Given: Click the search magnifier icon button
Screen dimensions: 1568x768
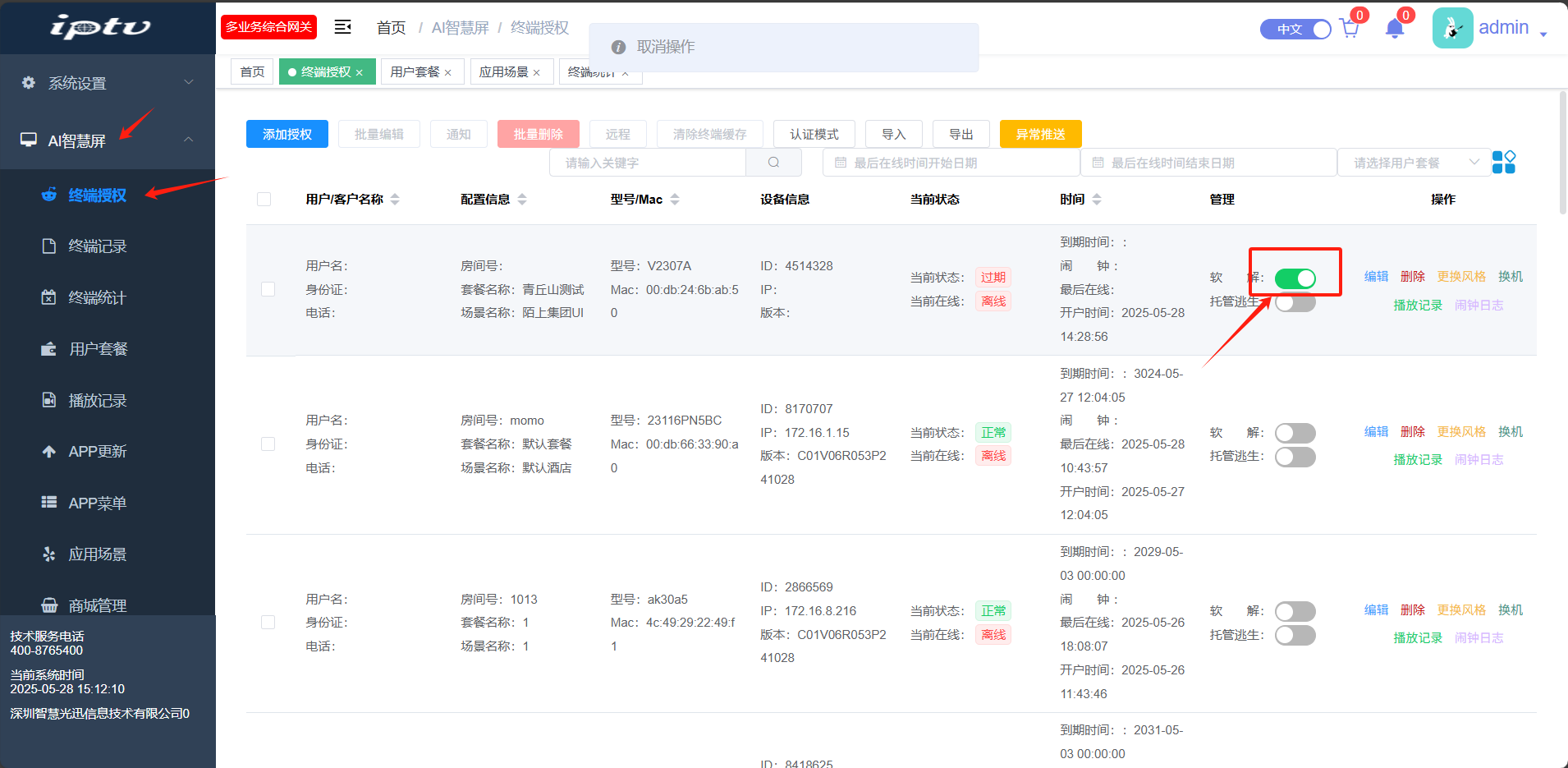Looking at the screenshot, I should click(x=773, y=163).
